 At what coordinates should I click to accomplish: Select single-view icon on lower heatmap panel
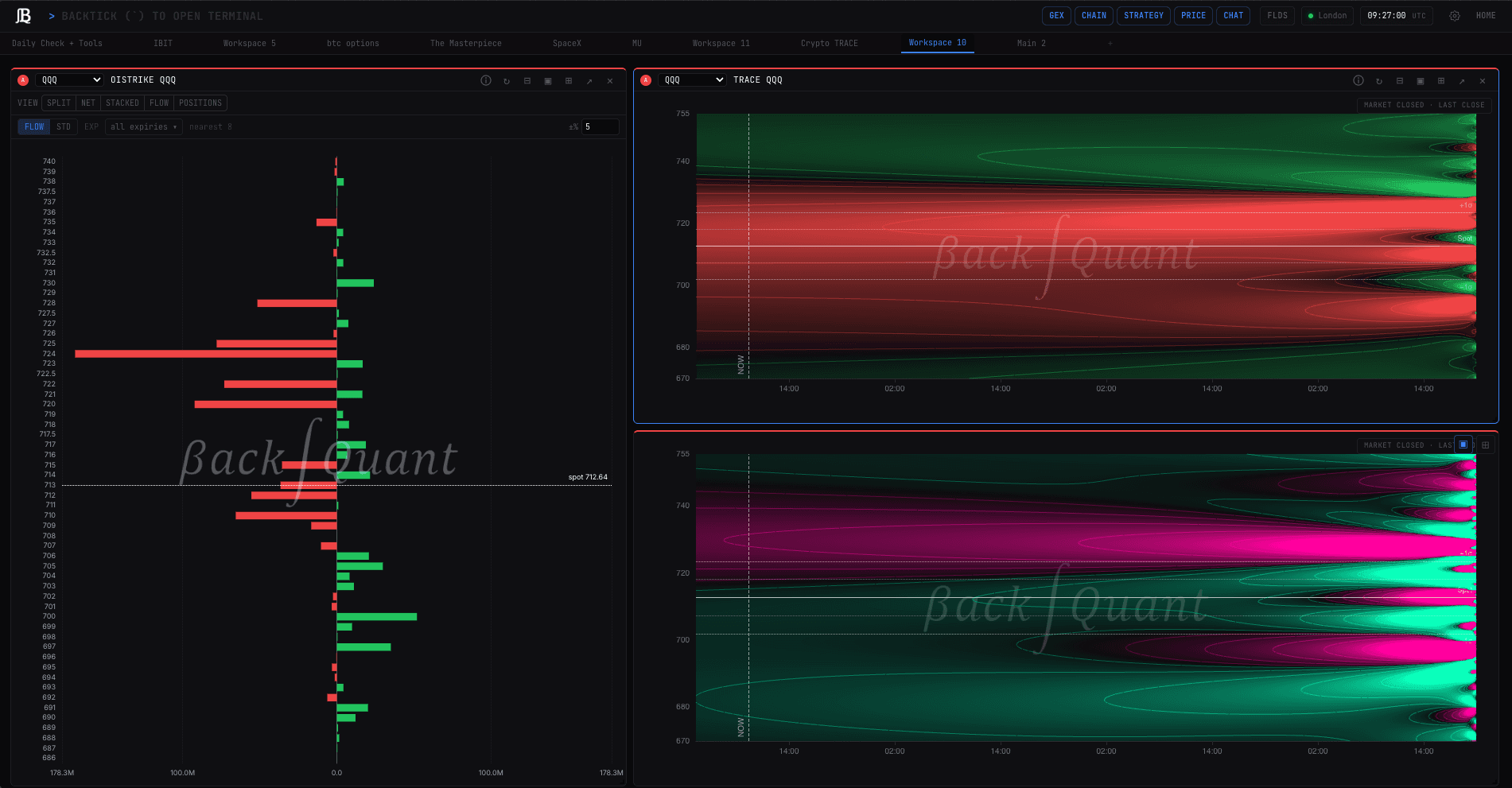1463,444
